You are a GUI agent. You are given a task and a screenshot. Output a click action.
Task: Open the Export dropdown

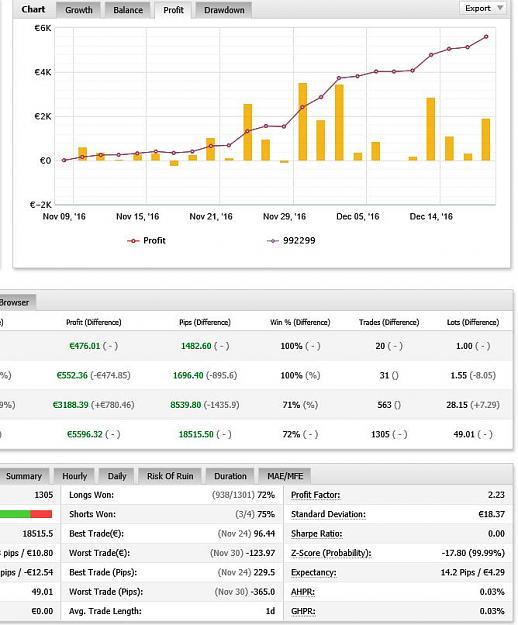tap(483, 8)
